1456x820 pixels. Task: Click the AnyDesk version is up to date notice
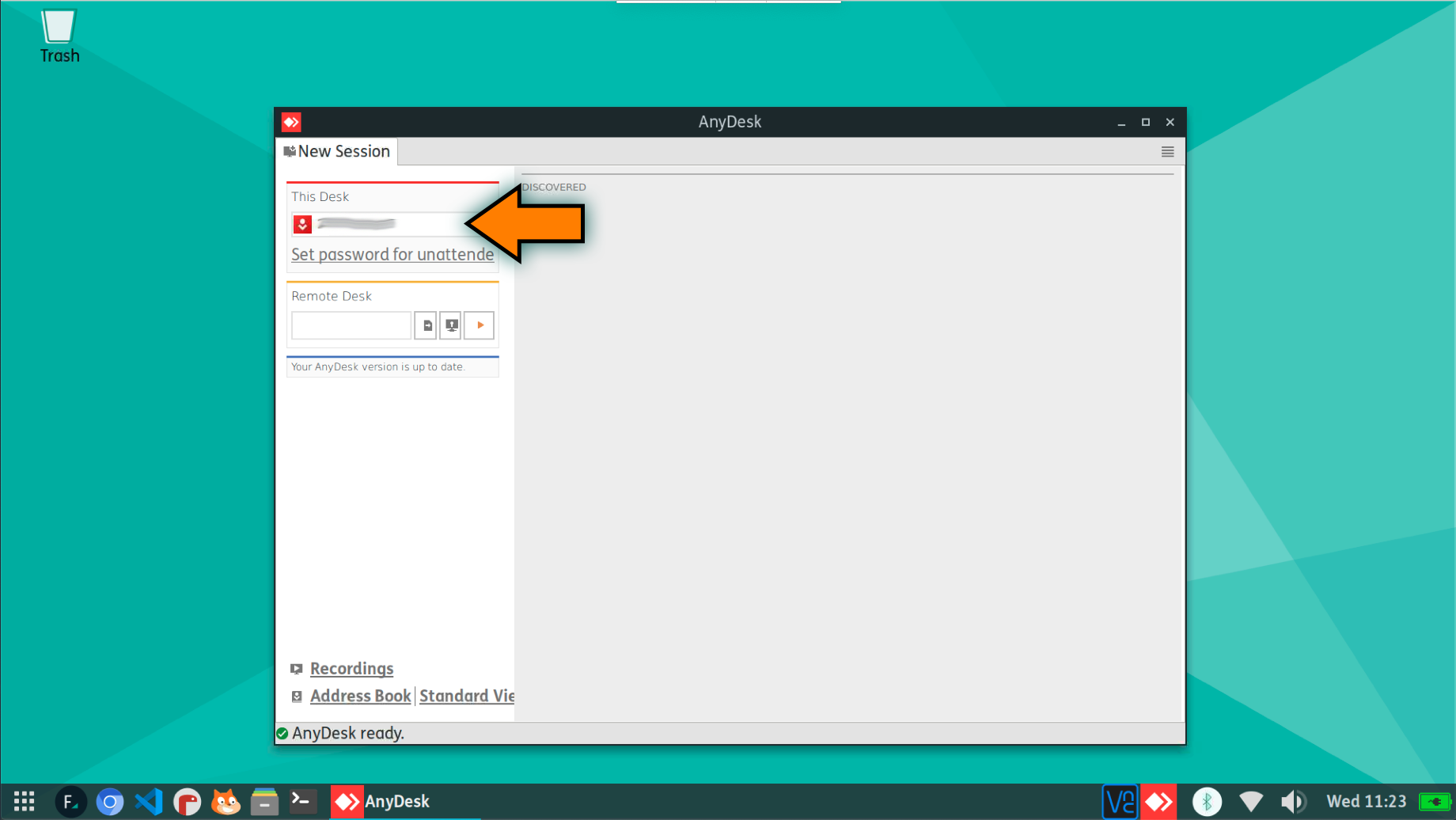point(392,366)
